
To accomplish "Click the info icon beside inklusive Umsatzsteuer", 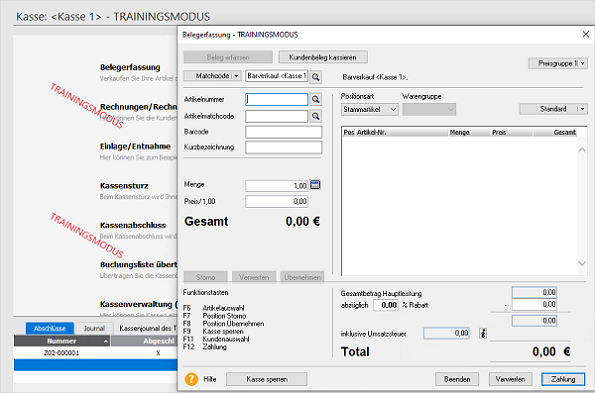I will [x=483, y=333].
